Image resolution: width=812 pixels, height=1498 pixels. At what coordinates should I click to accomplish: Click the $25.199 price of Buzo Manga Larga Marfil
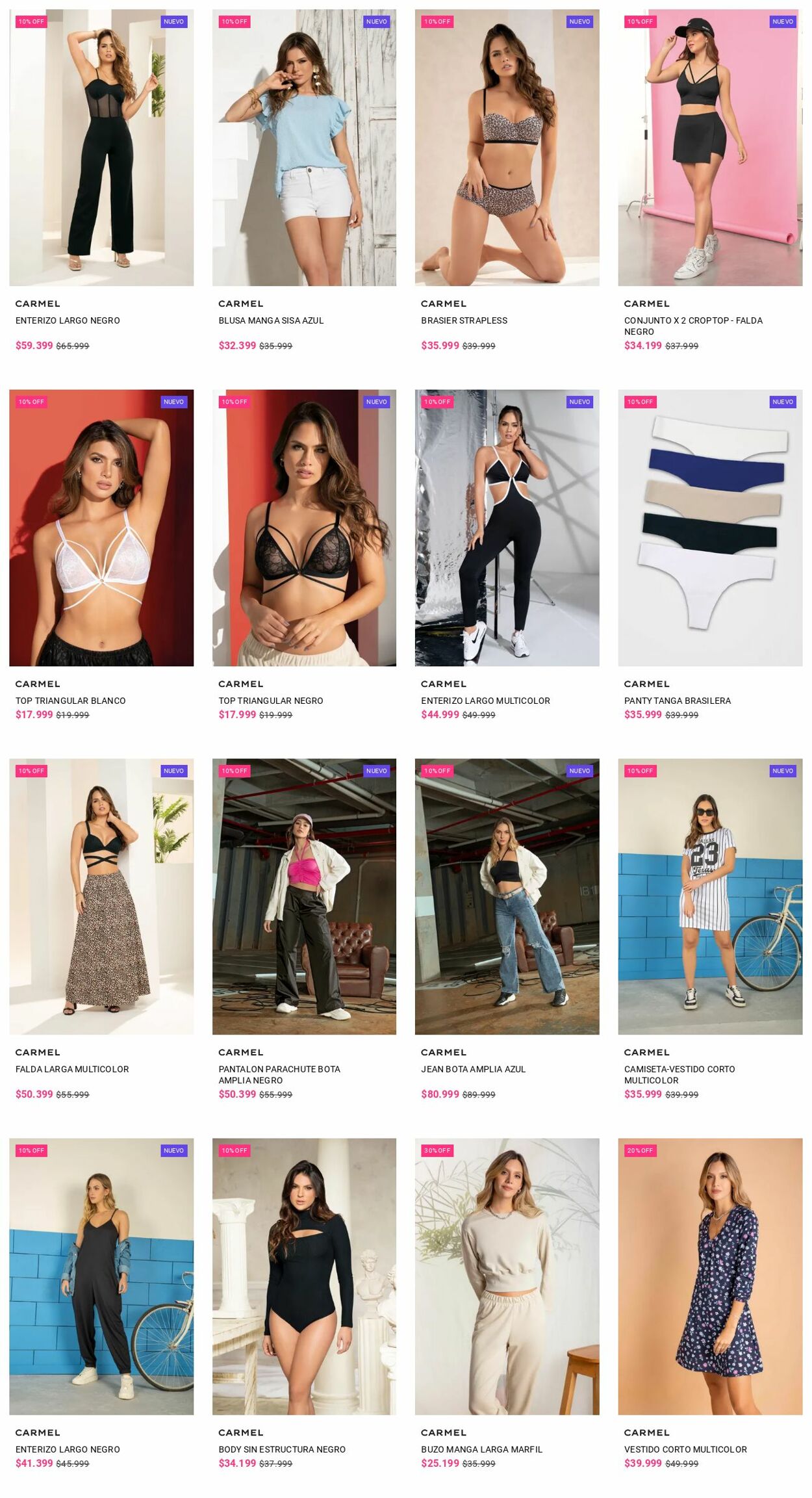pyautogui.click(x=440, y=1463)
